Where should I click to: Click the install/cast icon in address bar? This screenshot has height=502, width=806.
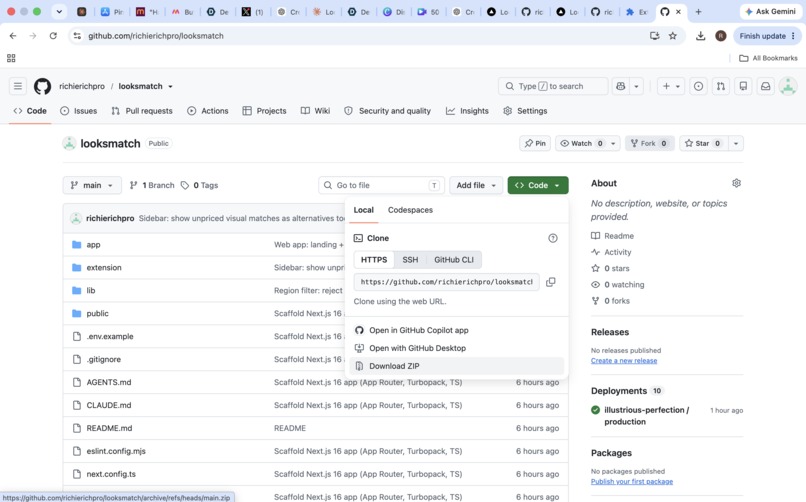coord(654,36)
